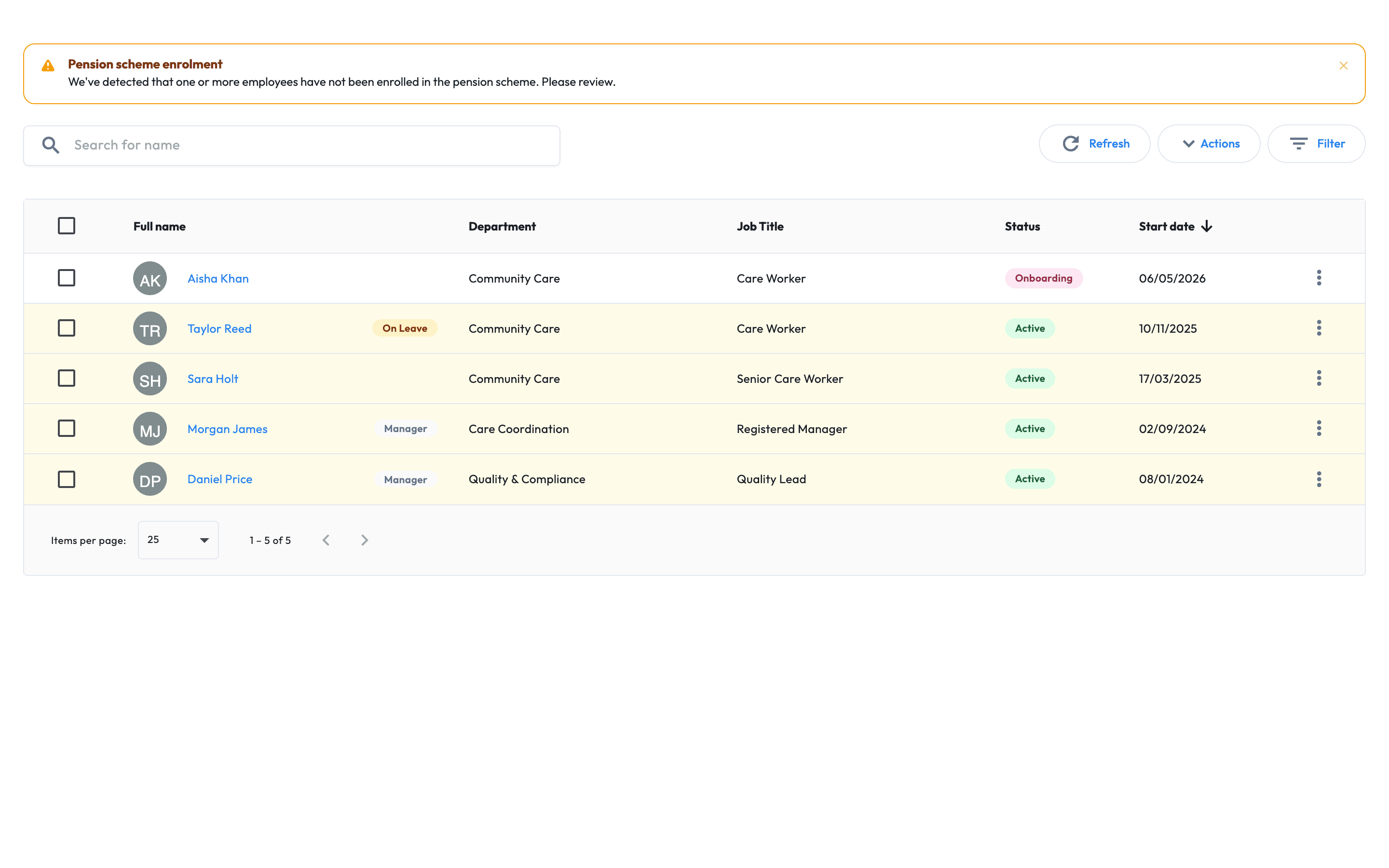Viewport: 1389px width, 868px height.
Task: Click the MJ avatar
Action: pyautogui.click(x=150, y=429)
